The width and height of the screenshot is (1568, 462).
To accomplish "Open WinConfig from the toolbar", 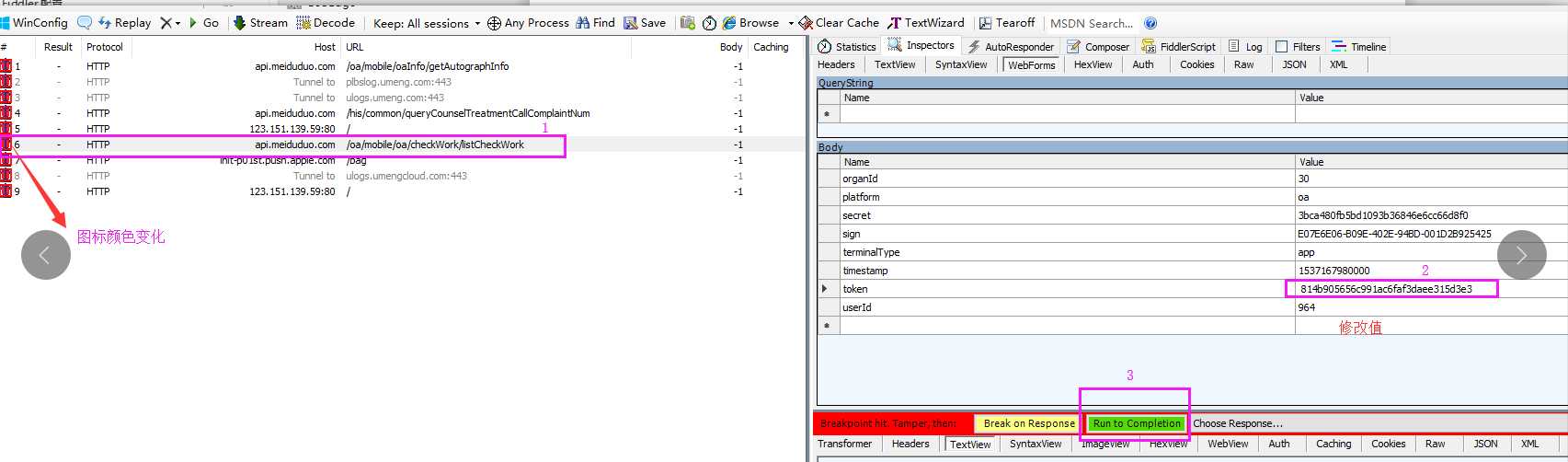I will 34,22.
